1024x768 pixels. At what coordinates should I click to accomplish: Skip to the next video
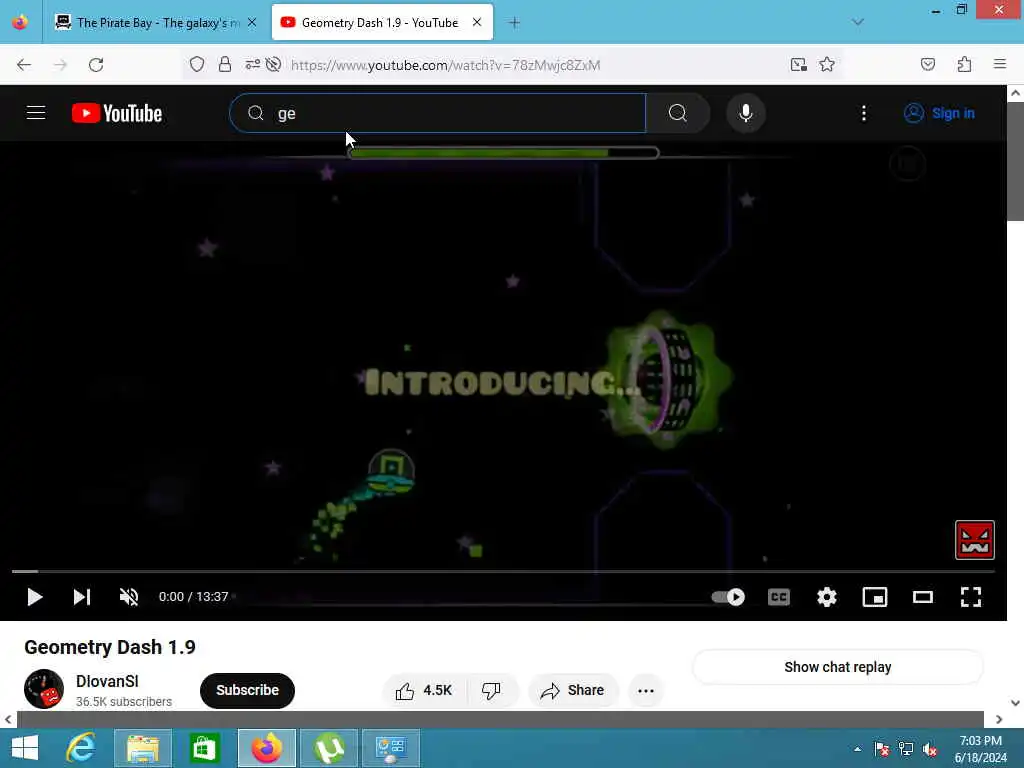click(82, 597)
